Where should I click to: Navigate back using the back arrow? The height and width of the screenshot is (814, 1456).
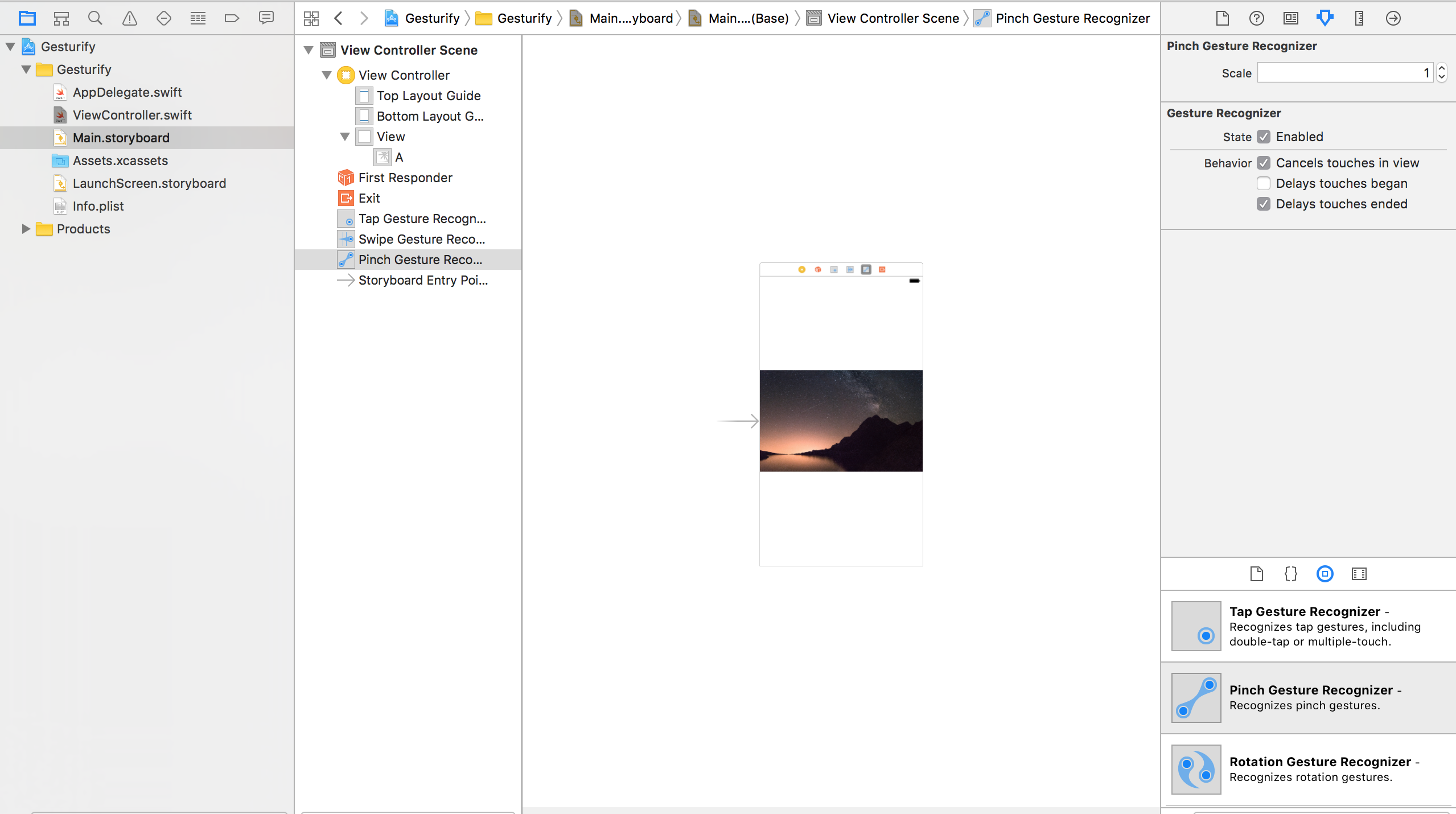click(339, 18)
